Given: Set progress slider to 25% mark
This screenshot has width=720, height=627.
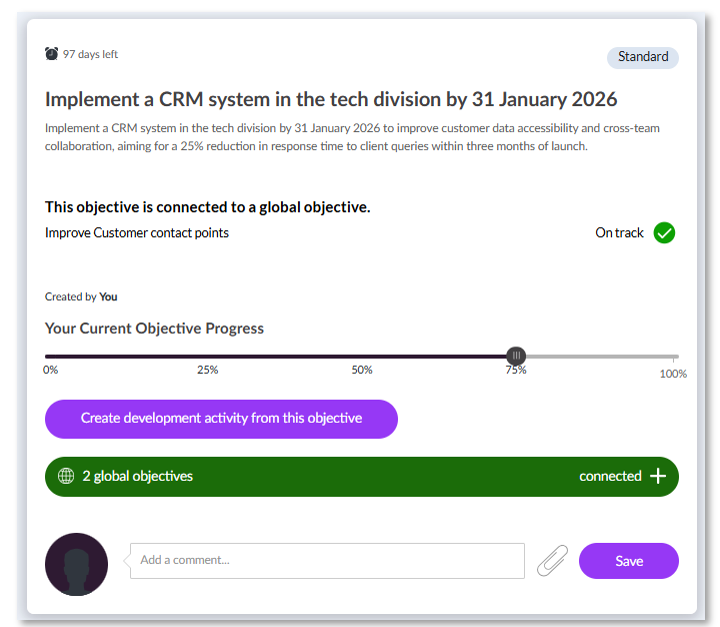Looking at the screenshot, I should 208,356.
